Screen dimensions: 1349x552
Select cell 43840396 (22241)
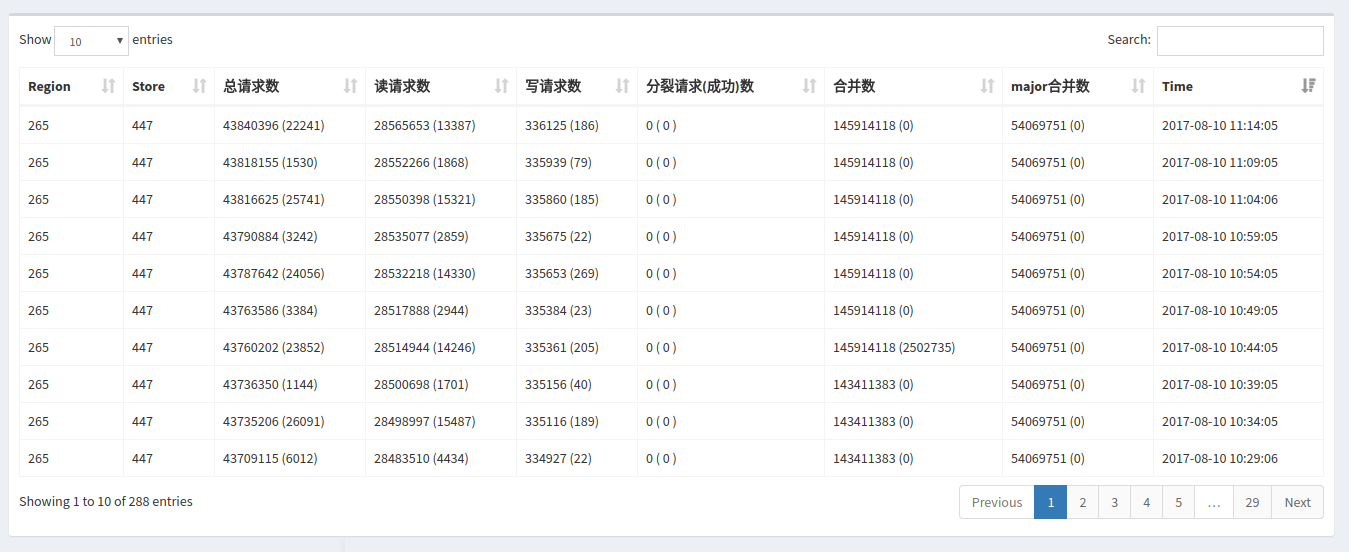tap(274, 125)
